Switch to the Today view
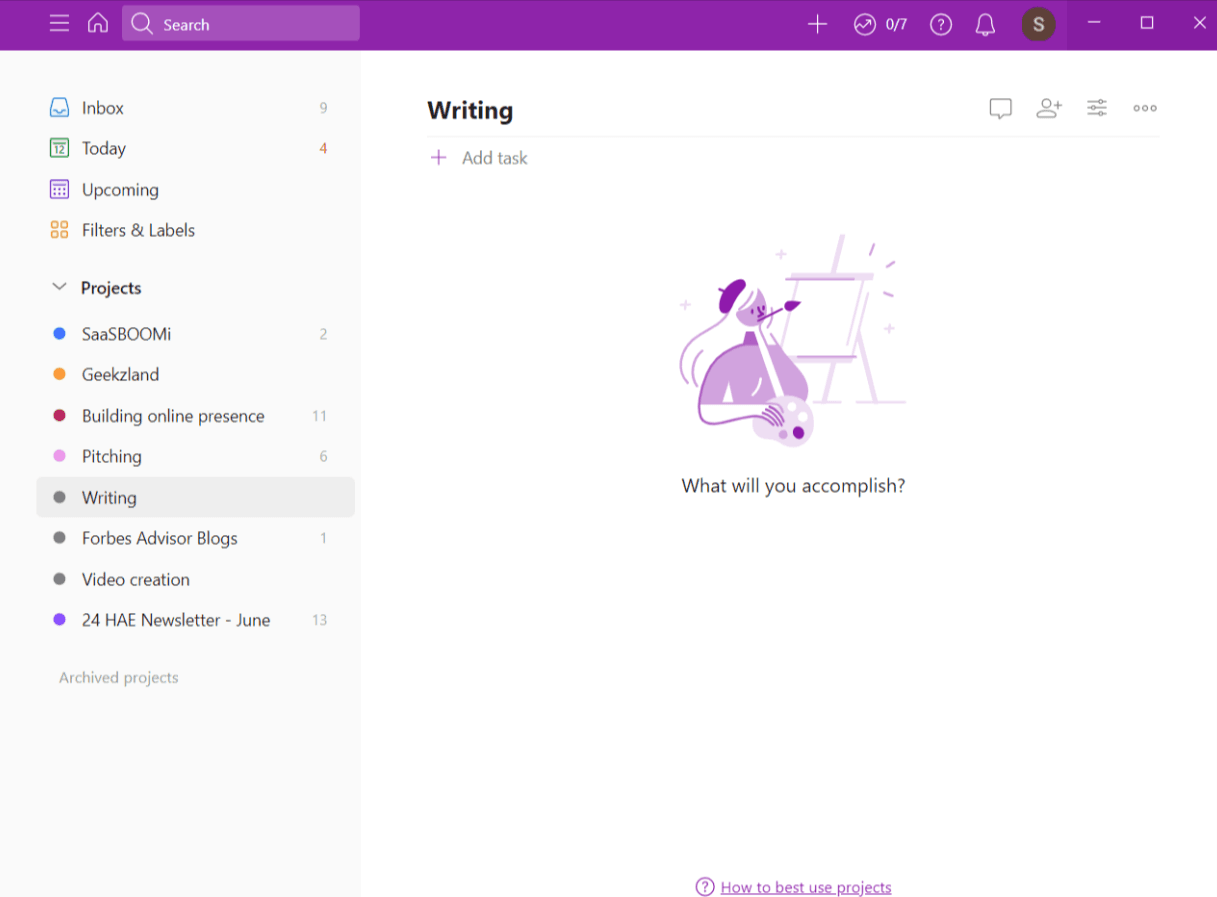Image resolution: width=1217 pixels, height=897 pixels. pos(103,148)
